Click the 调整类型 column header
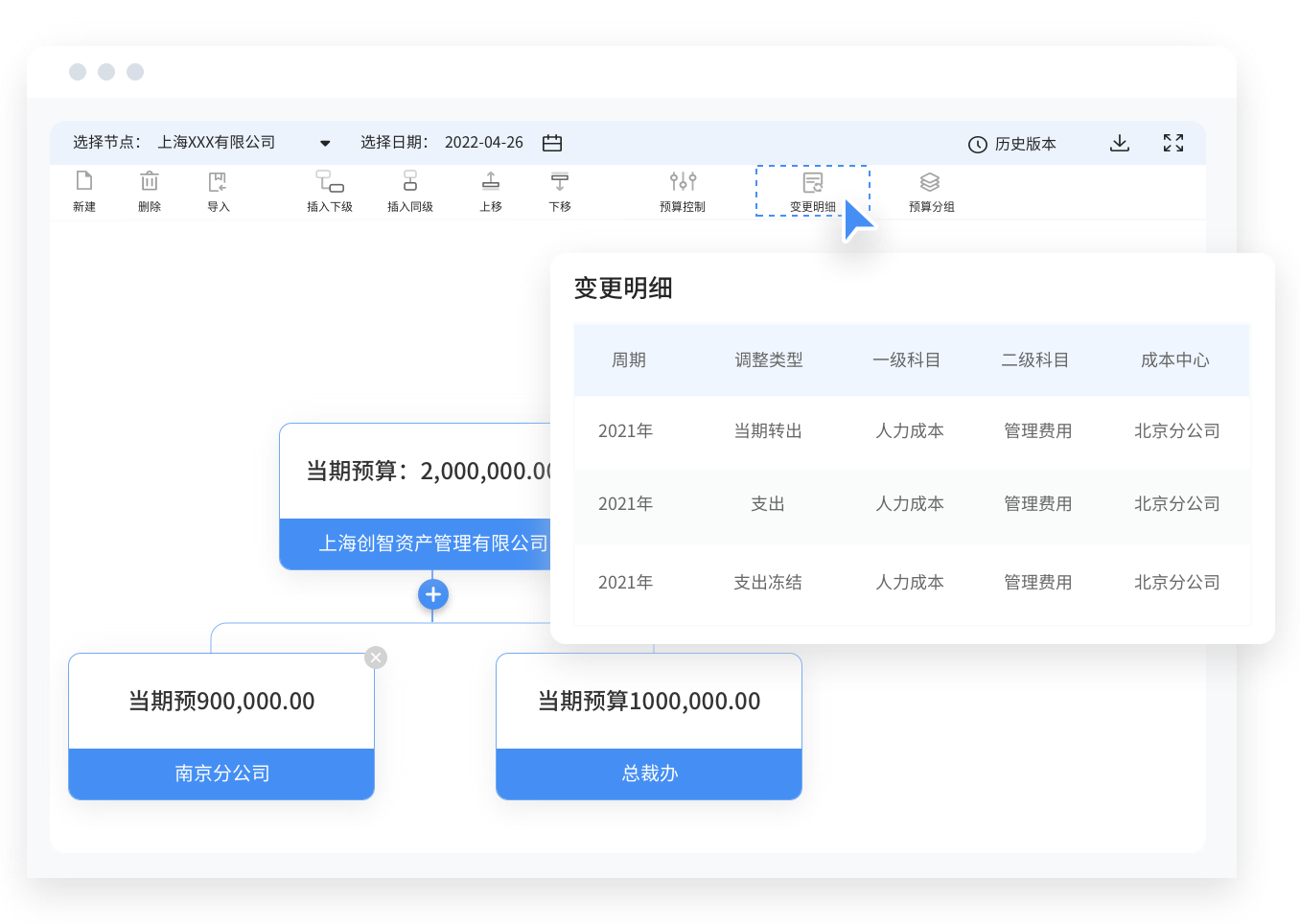This screenshot has width=1300, height=924. click(768, 360)
